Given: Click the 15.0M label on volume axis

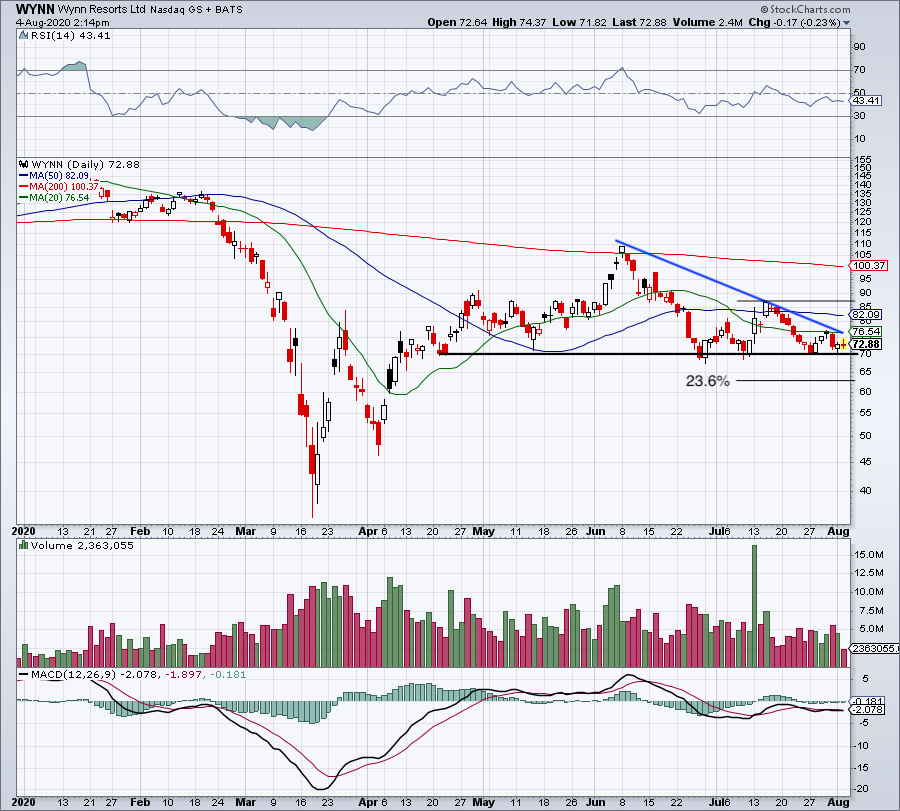Looking at the screenshot, I should pos(868,554).
